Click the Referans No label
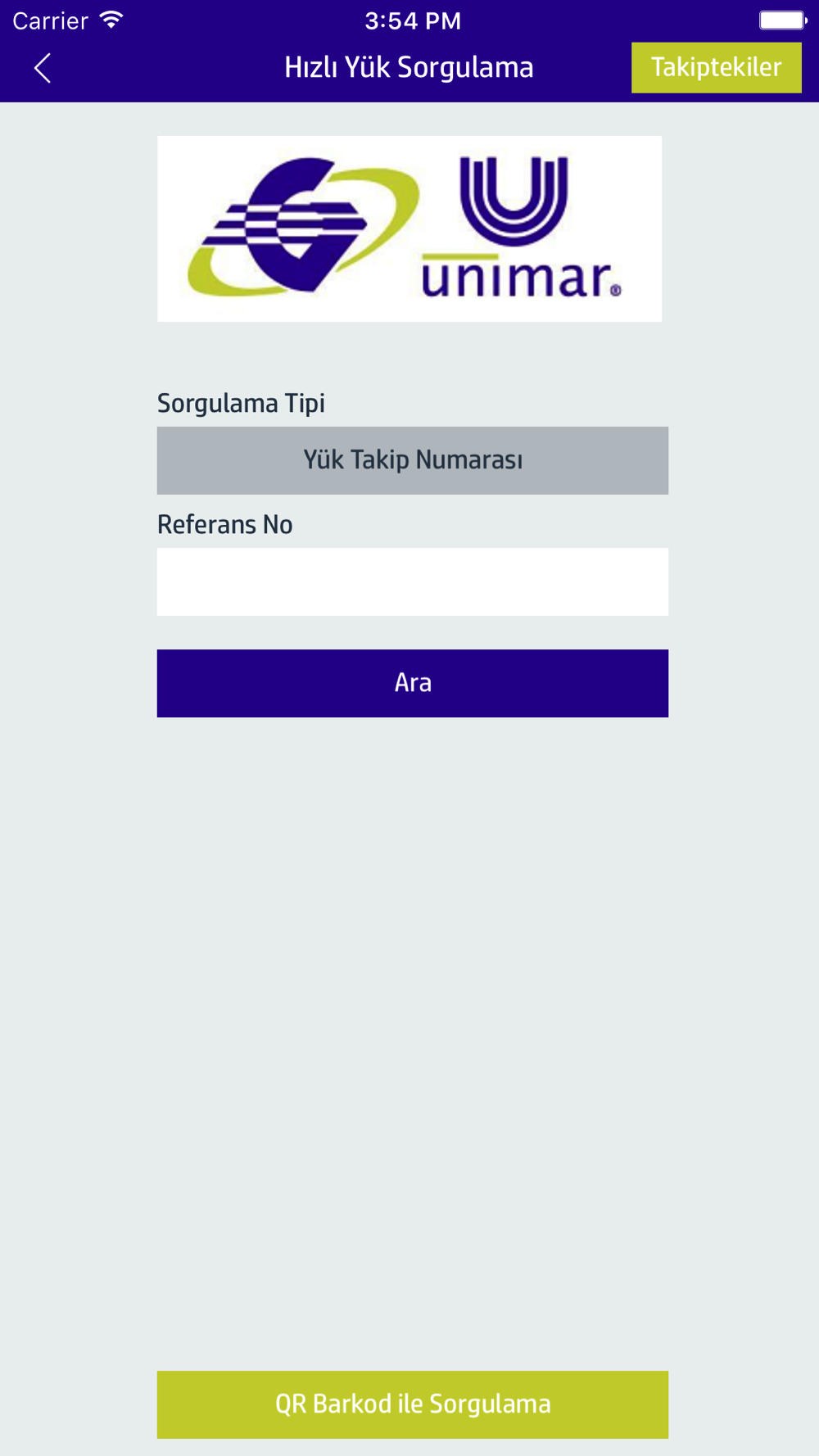 (224, 524)
